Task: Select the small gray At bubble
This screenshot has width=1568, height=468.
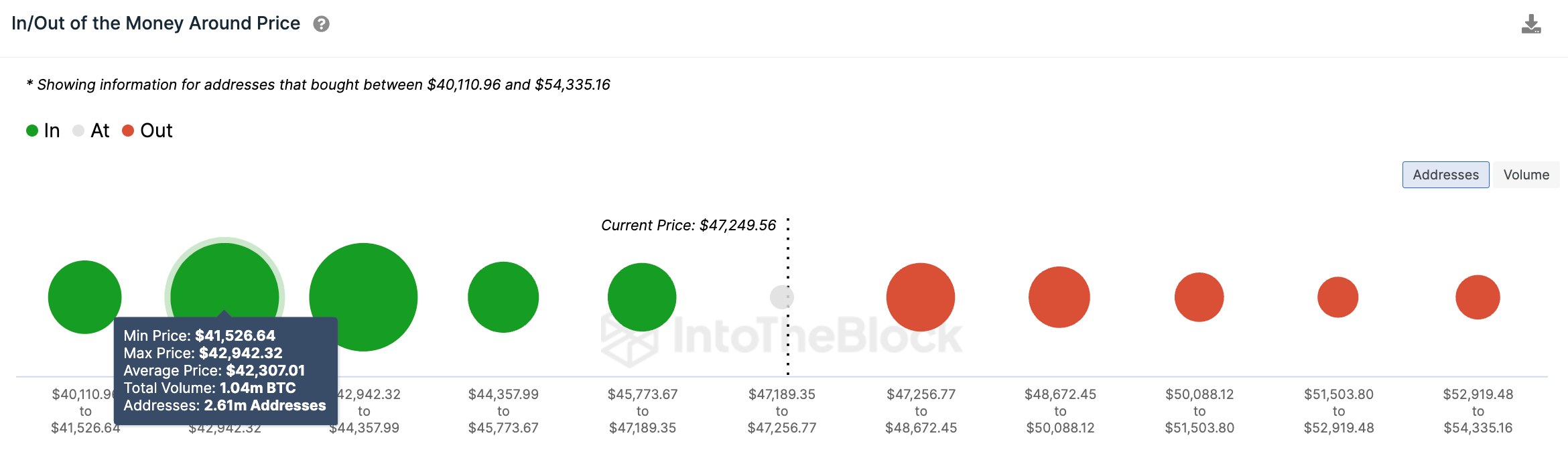Action: tap(780, 297)
